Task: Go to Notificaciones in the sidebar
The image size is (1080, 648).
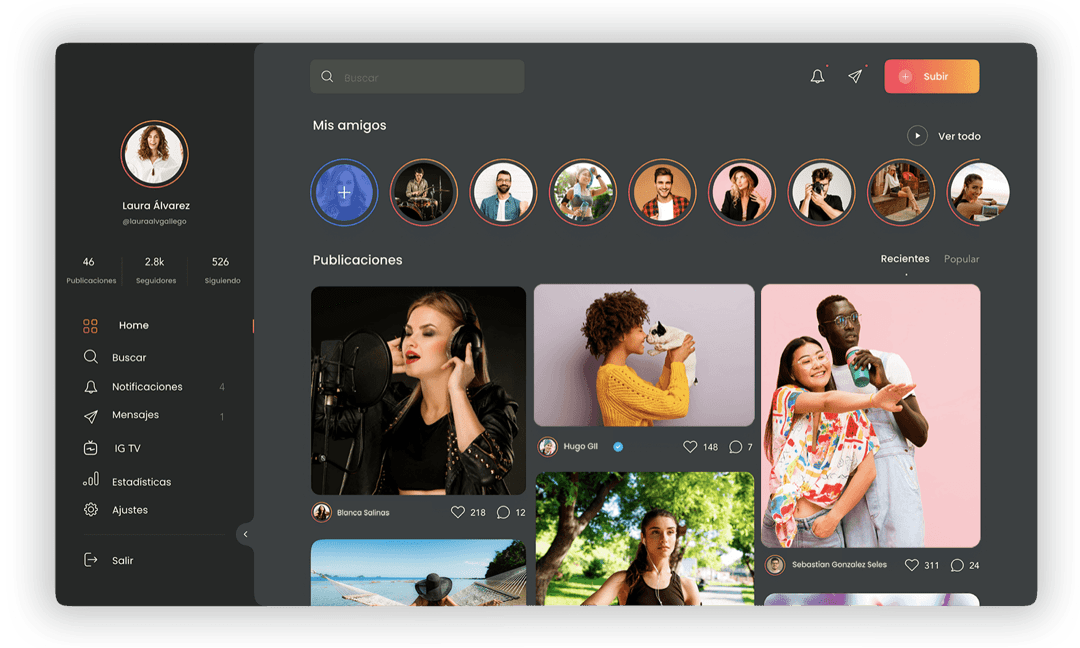Action: click(x=146, y=387)
